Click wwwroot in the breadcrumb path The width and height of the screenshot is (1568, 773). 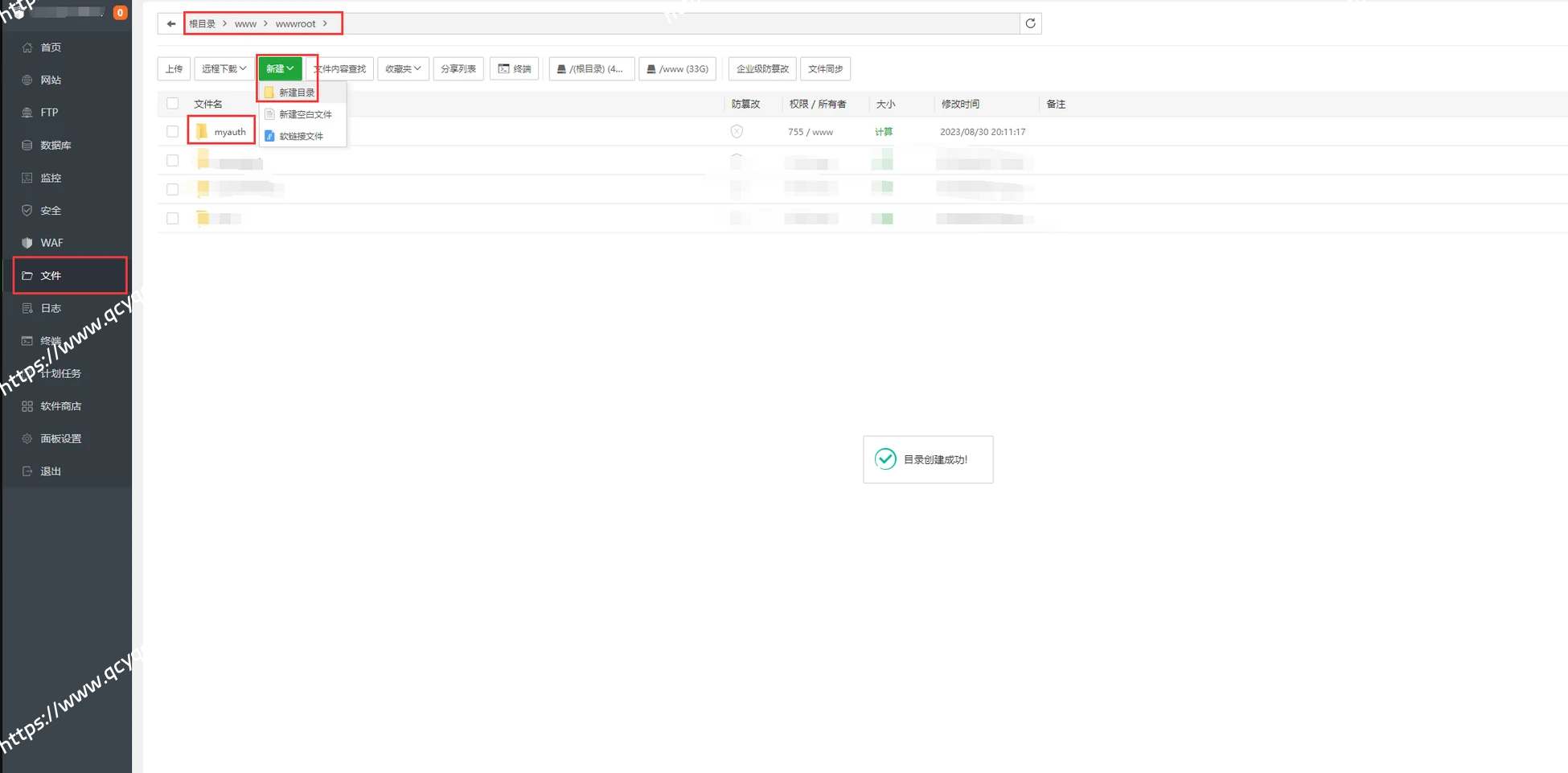pyautogui.click(x=295, y=24)
